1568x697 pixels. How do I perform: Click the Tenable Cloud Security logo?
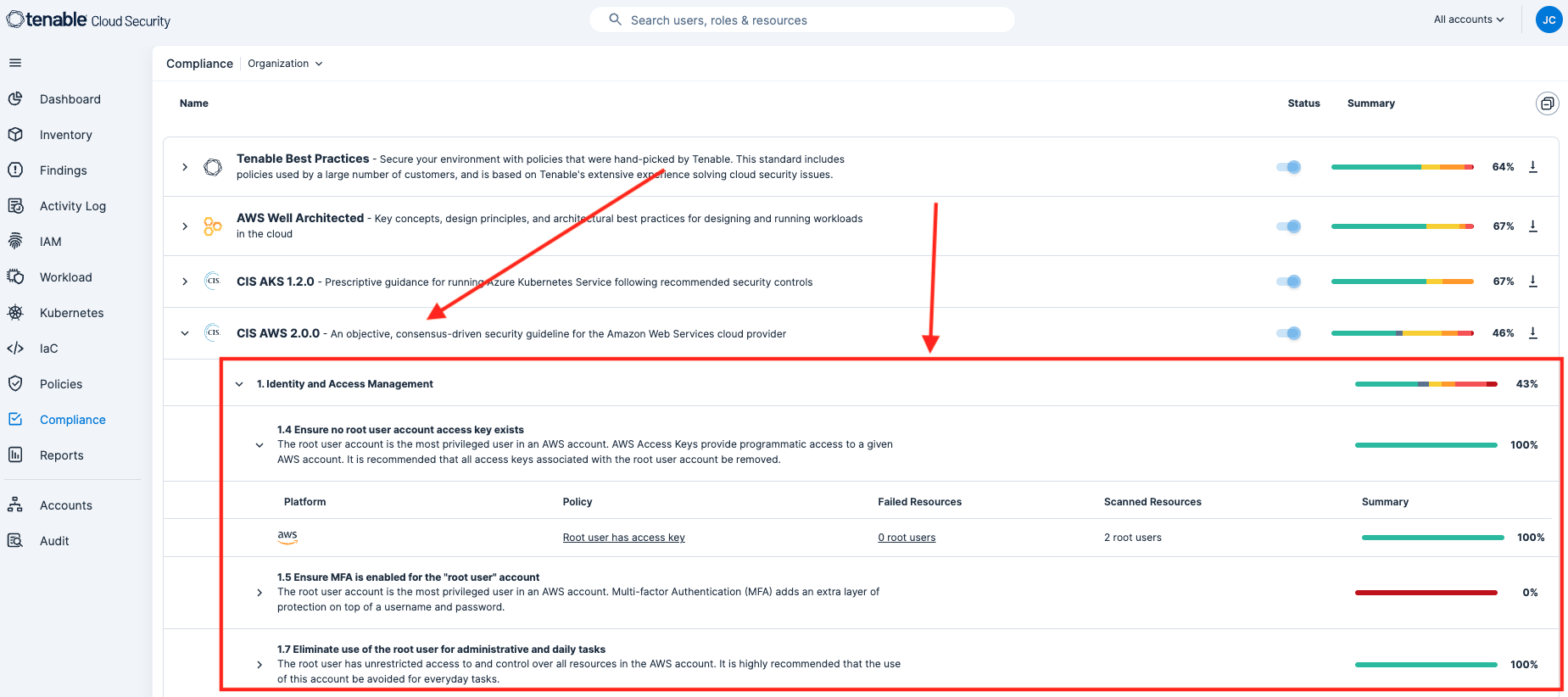(x=88, y=20)
